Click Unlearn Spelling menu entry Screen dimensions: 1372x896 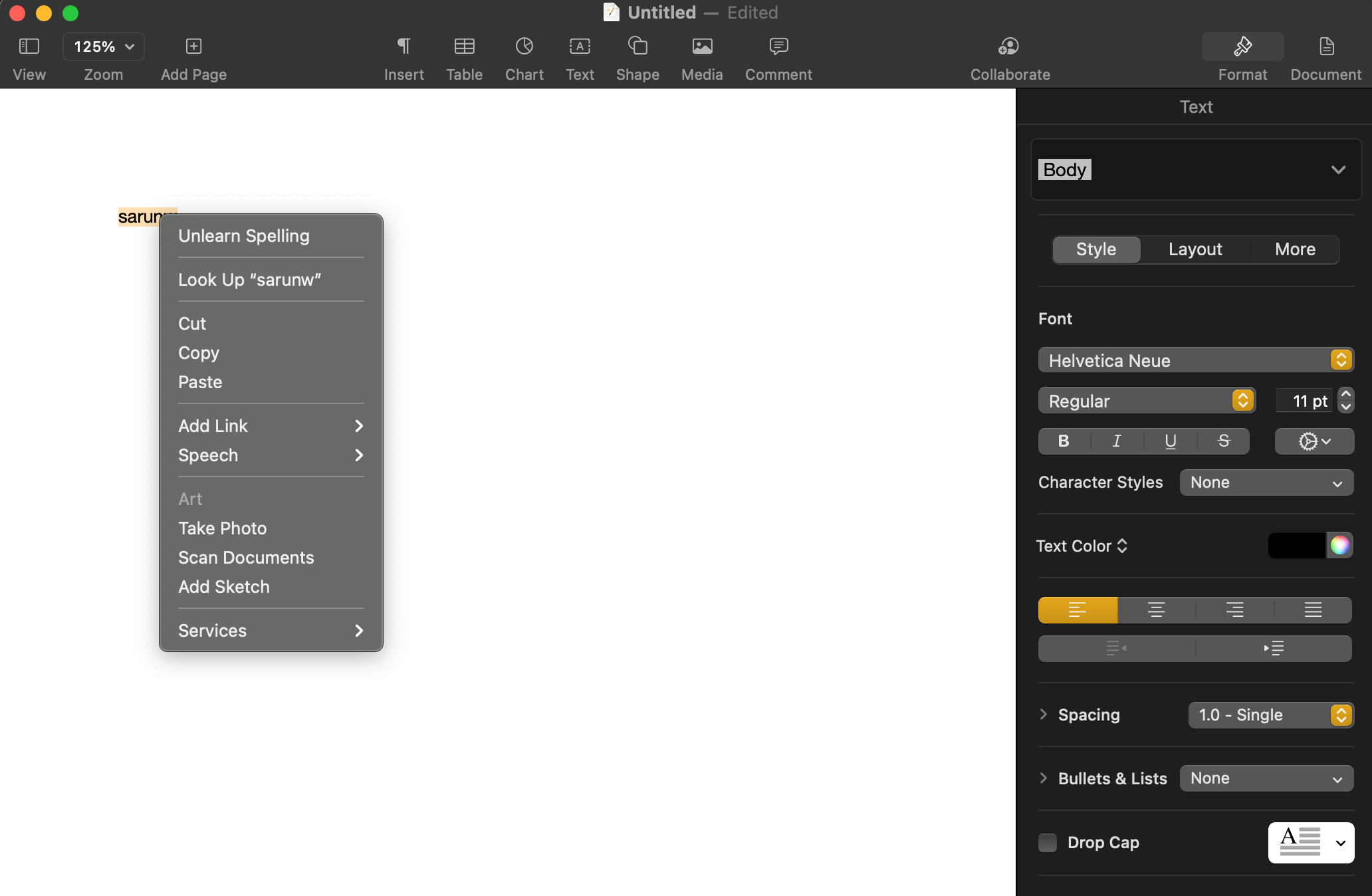243,236
